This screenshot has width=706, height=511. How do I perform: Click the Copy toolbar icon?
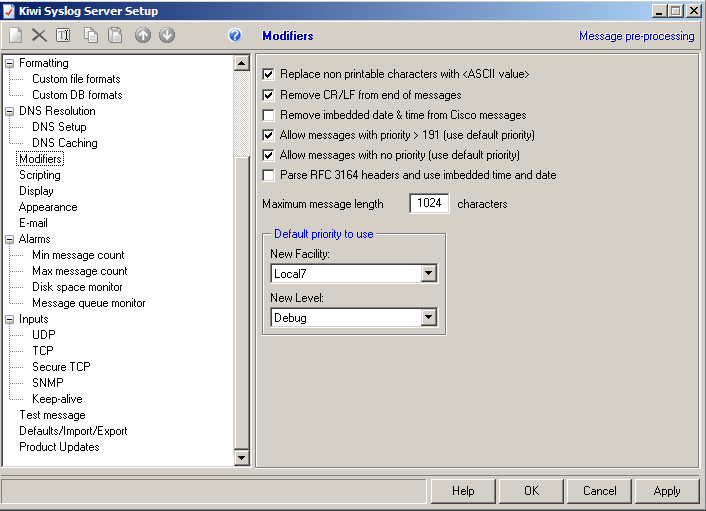[x=91, y=35]
